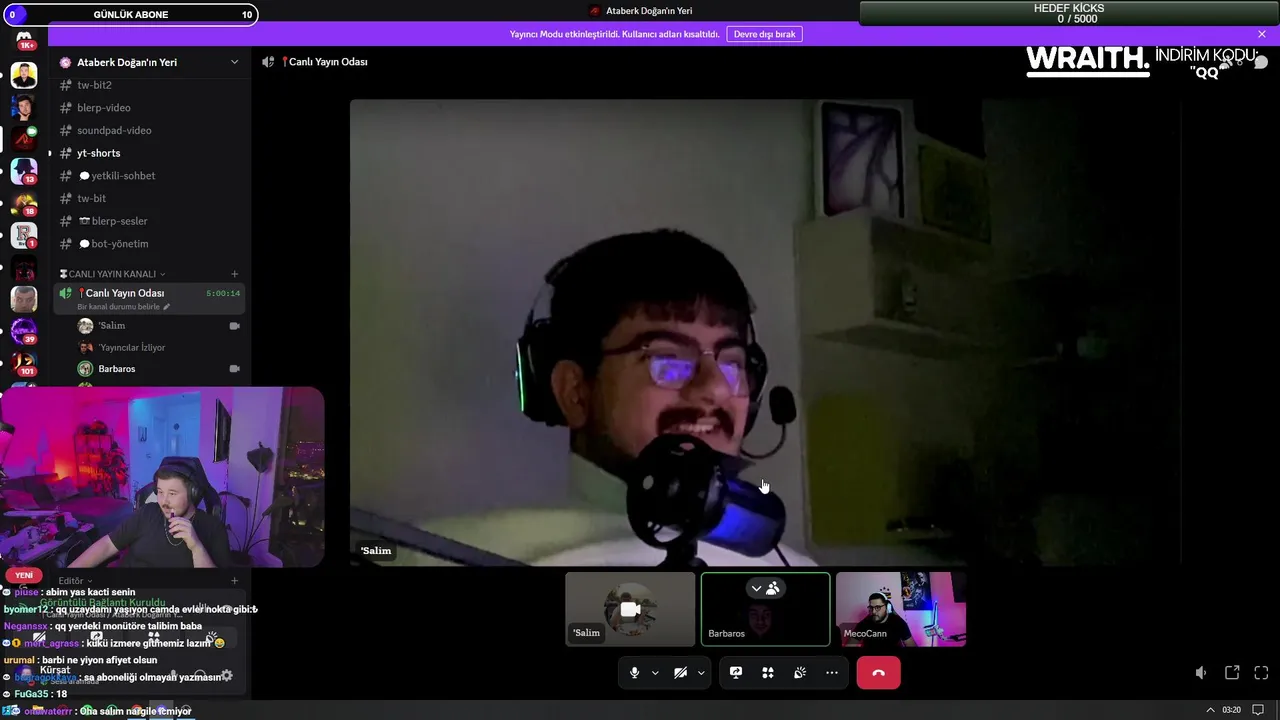Click the YENİ new-messages badge
The height and width of the screenshot is (720, 1280).
(x=24, y=575)
